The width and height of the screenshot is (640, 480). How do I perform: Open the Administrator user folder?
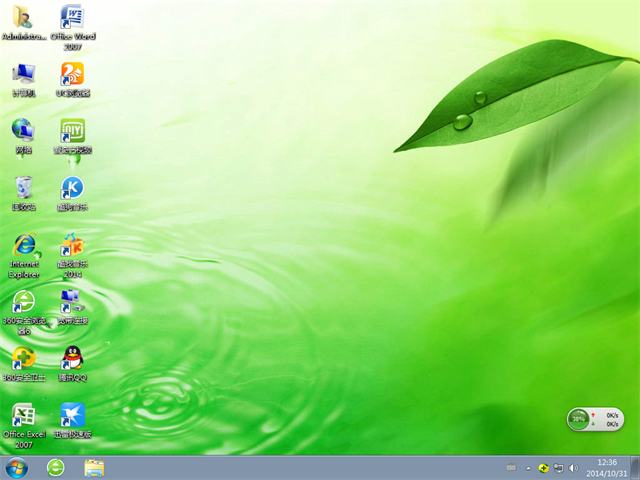click(x=23, y=17)
